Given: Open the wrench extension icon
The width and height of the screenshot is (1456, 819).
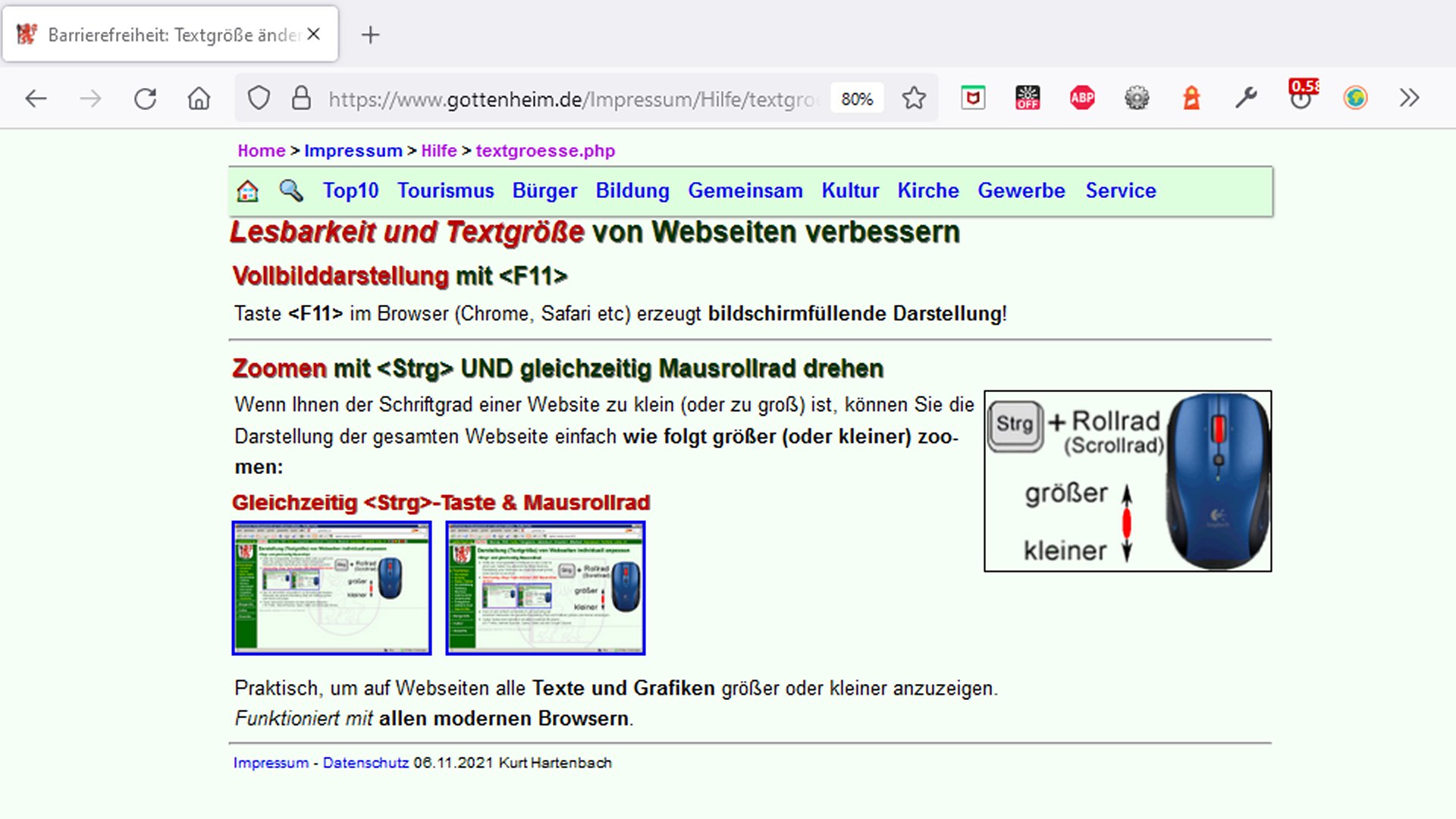Looking at the screenshot, I should (x=1246, y=98).
